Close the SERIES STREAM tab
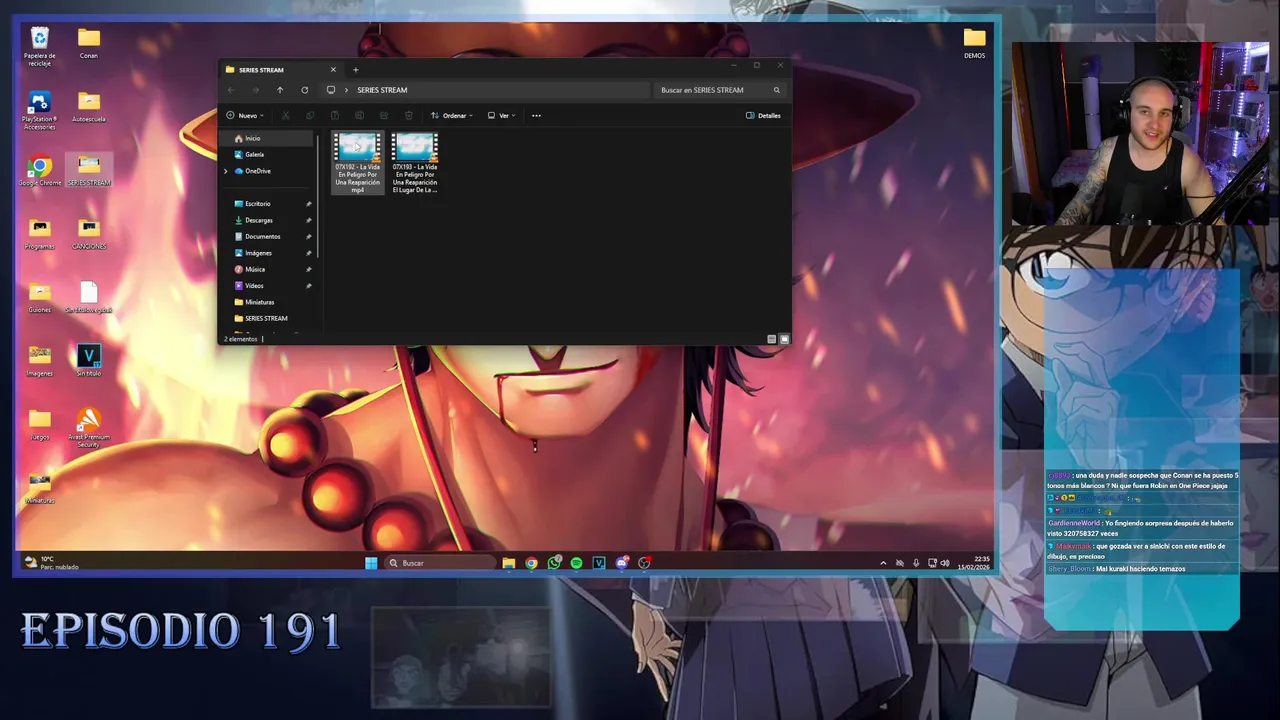Image resolution: width=1280 pixels, height=720 pixels. (333, 70)
